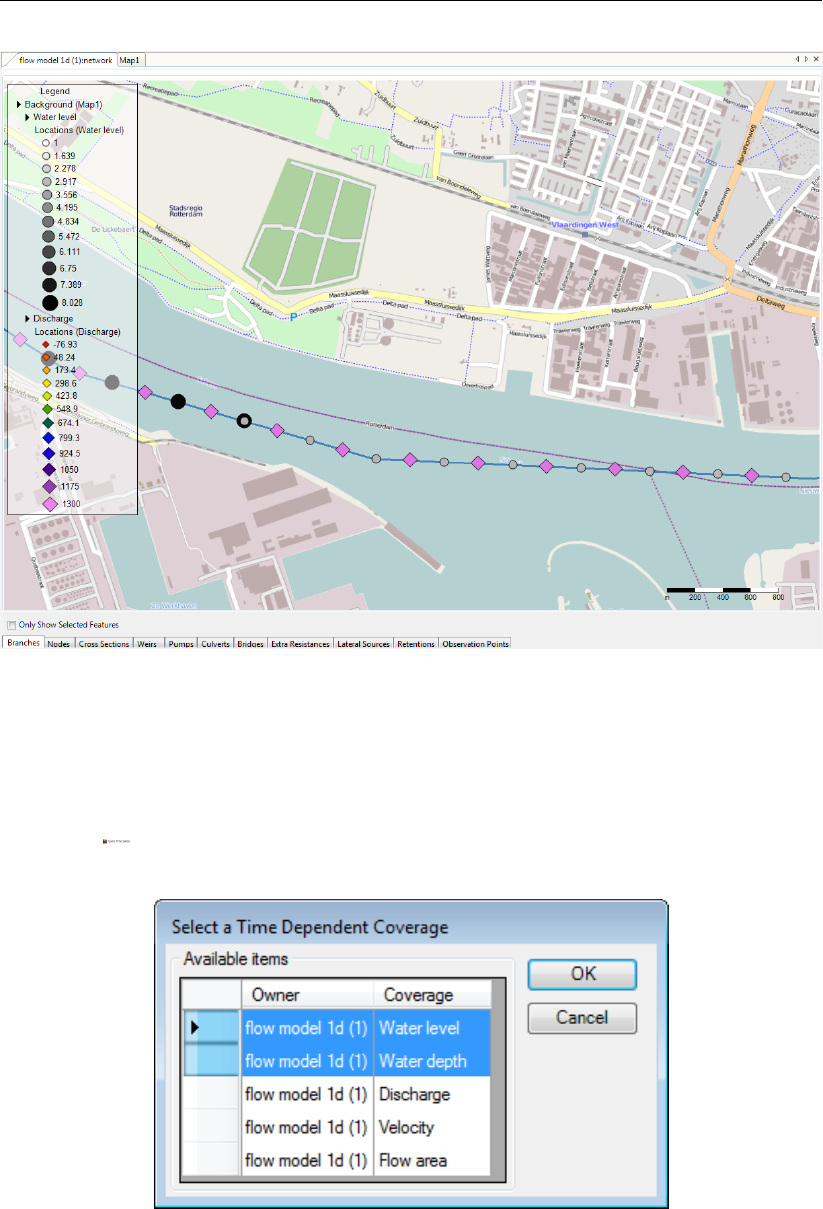Sort by the Coverage column header
The image size is (823, 1209).
click(x=432, y=995)
